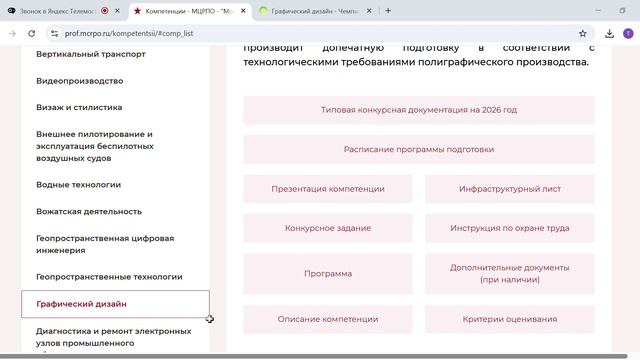This screenshot has height=360, width=640.
Task: Open the browser downloads icon
Action: pyautogui.click(x=609, y=33)
